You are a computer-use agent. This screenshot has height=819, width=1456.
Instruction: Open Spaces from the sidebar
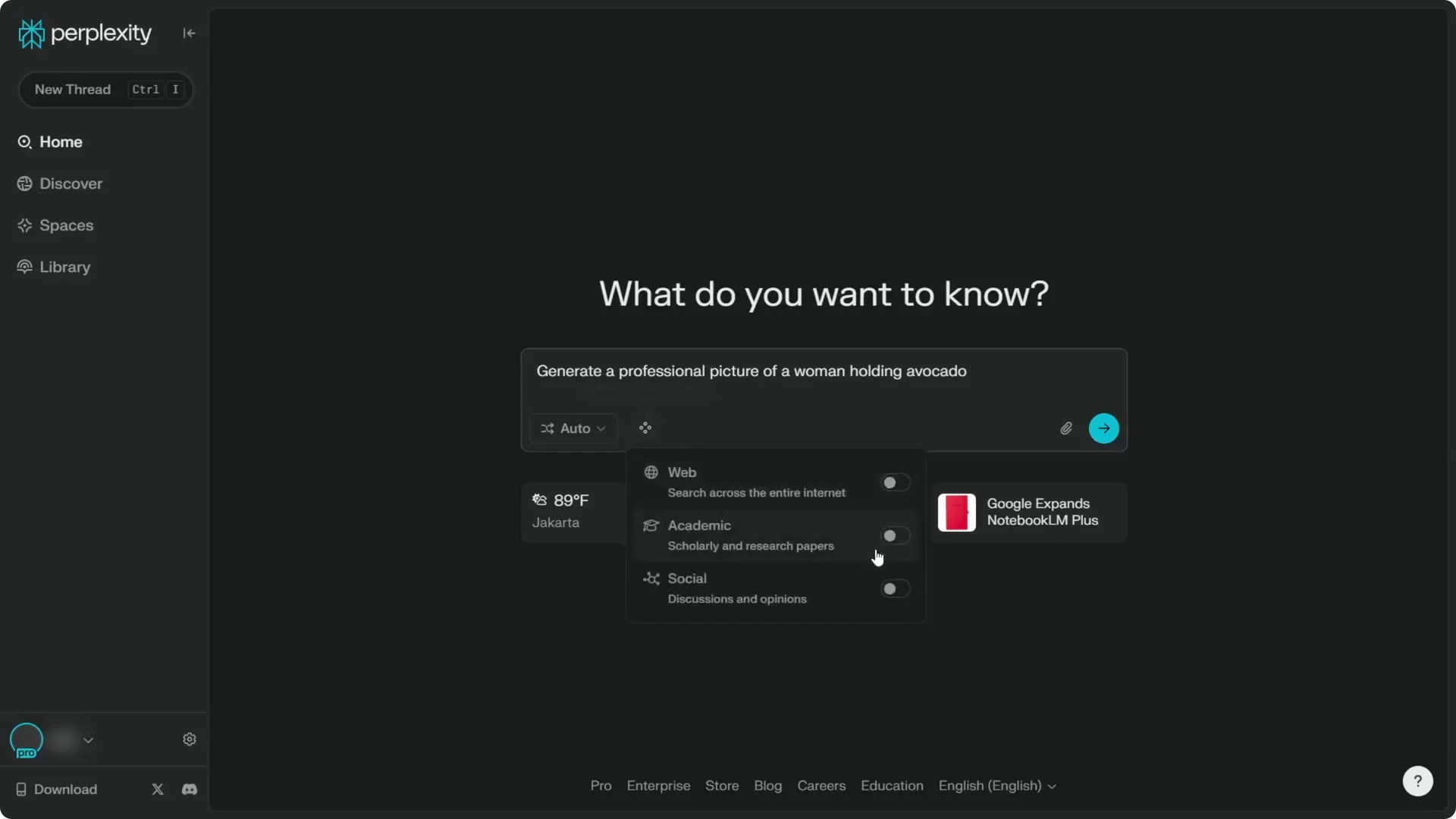tap(66, 226)
